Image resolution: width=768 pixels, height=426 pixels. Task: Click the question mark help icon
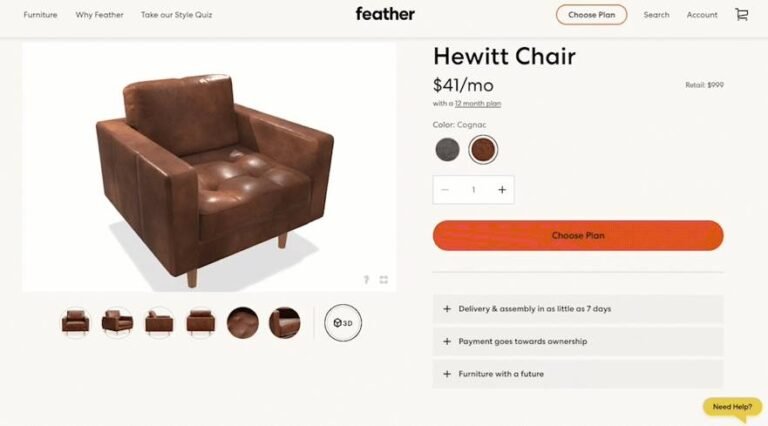[x=366, y=280]
